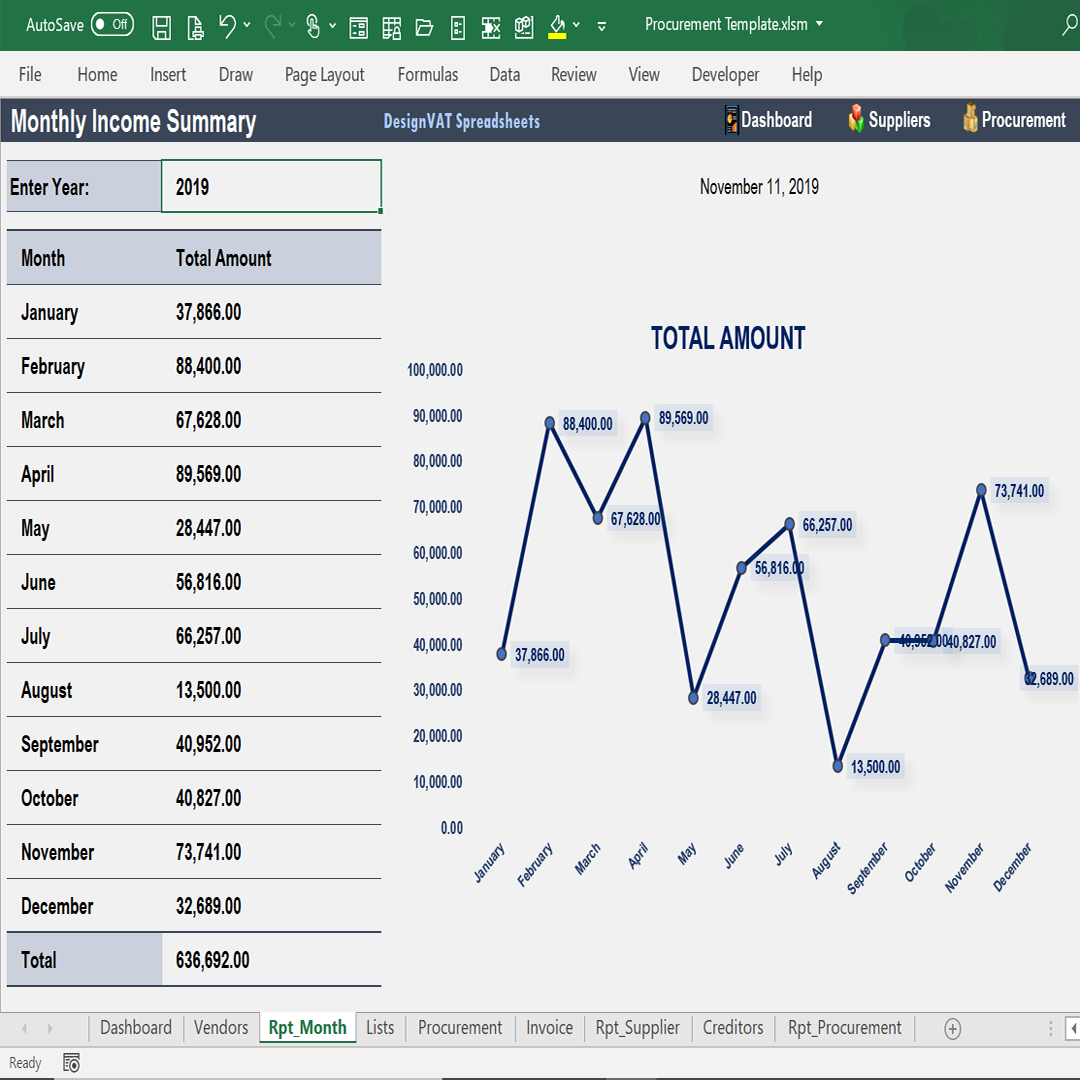Open the Formulas ribbon tab
The image size is (1080, 1080).
(x=427, y=74)
